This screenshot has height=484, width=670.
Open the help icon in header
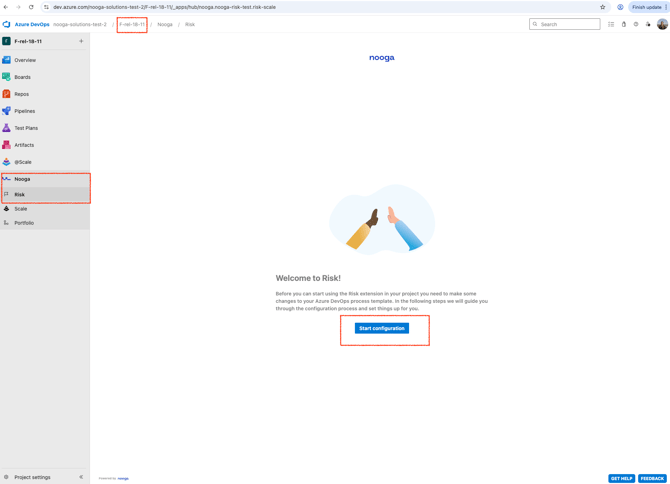636,24
